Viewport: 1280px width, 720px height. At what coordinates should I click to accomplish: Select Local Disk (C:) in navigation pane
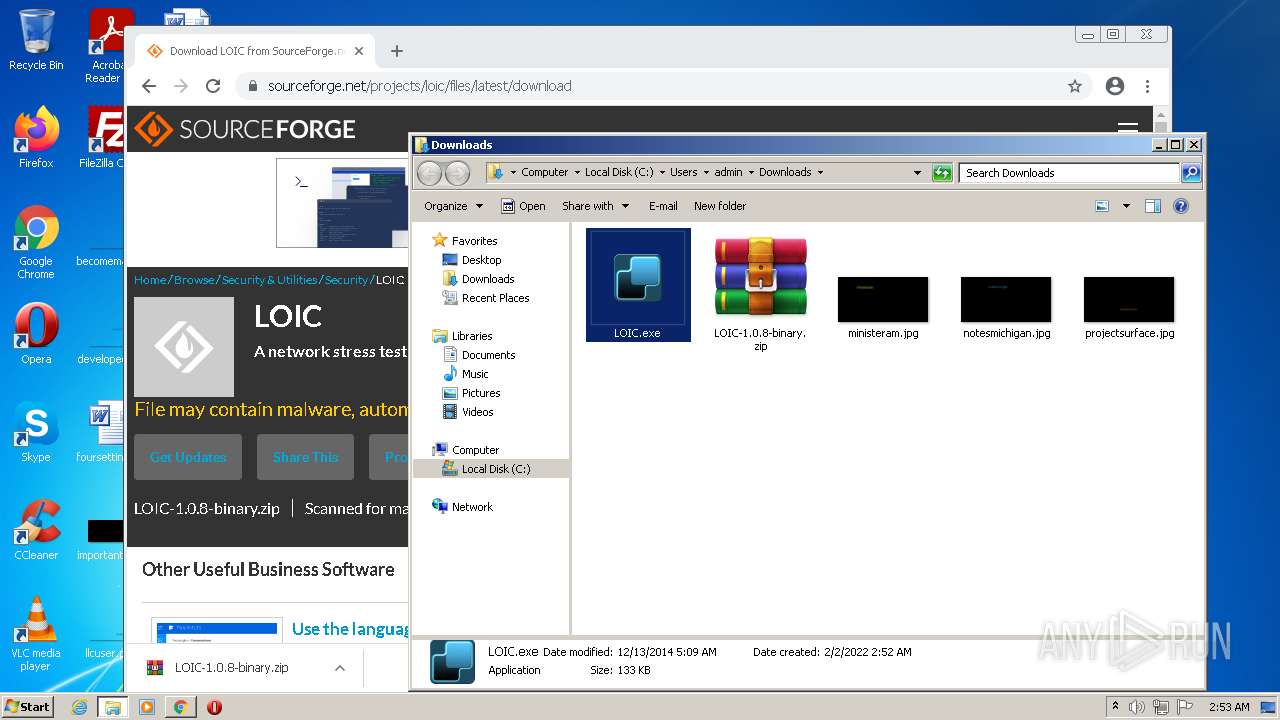pos(491,469)
